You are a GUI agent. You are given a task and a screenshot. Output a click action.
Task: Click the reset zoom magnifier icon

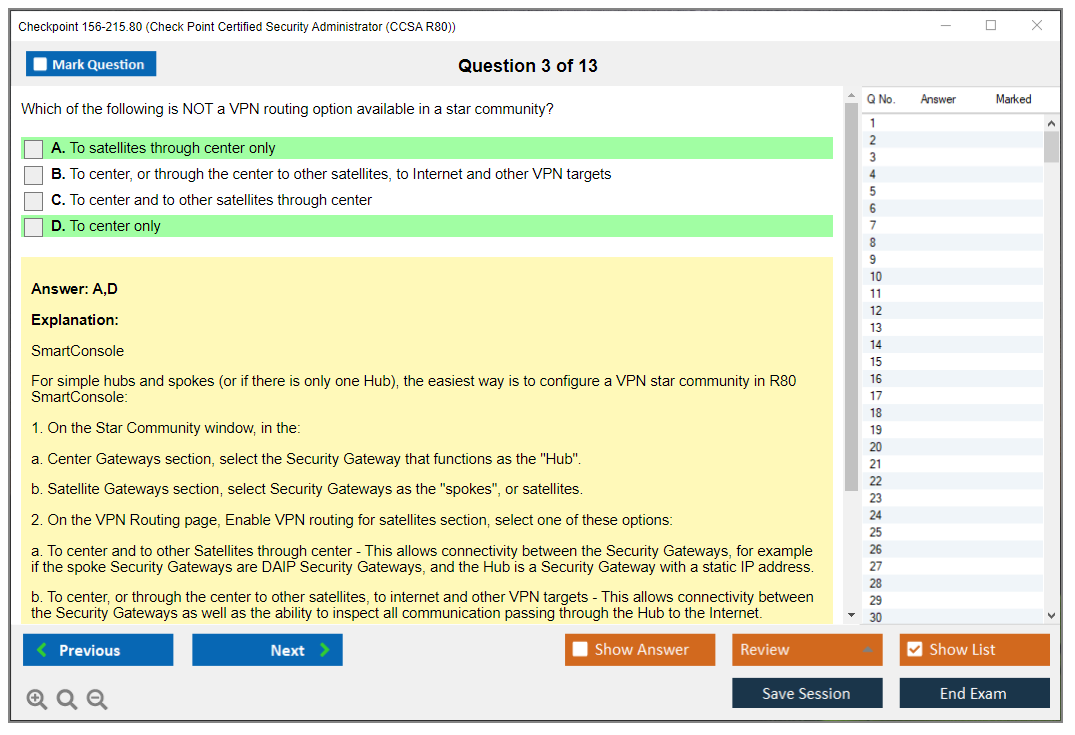tap(67, 699)
